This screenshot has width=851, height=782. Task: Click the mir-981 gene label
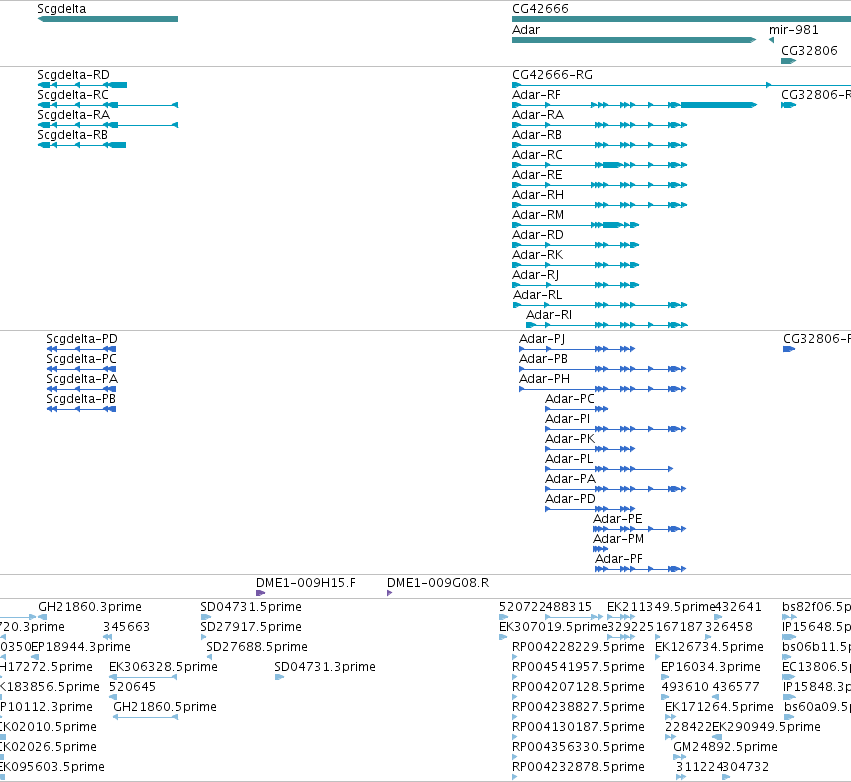[x=793, y=30]
